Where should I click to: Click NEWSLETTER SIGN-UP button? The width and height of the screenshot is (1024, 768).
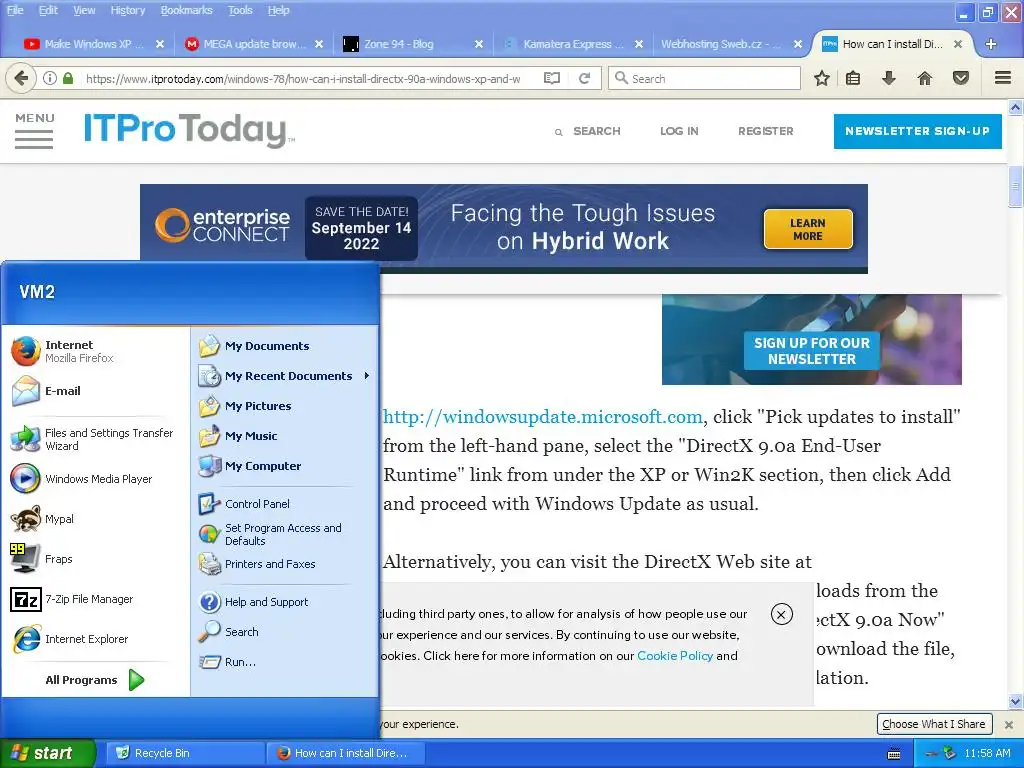click(918, 131)
